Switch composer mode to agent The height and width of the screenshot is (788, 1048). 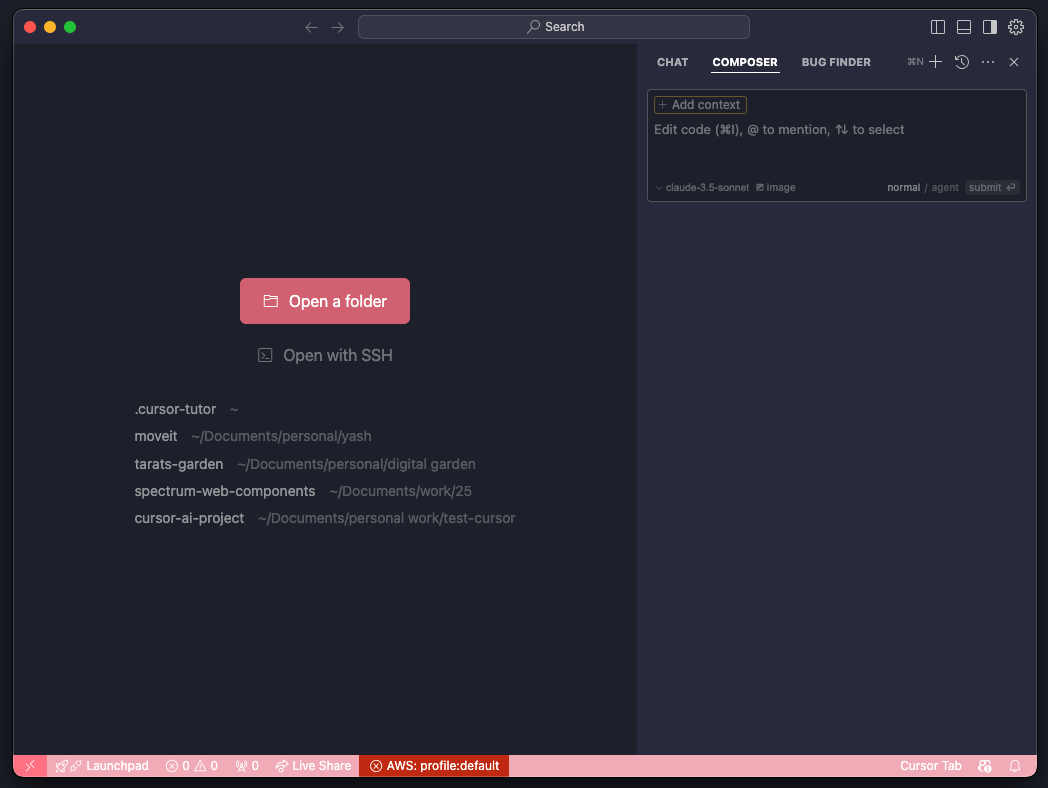point(945,187)
